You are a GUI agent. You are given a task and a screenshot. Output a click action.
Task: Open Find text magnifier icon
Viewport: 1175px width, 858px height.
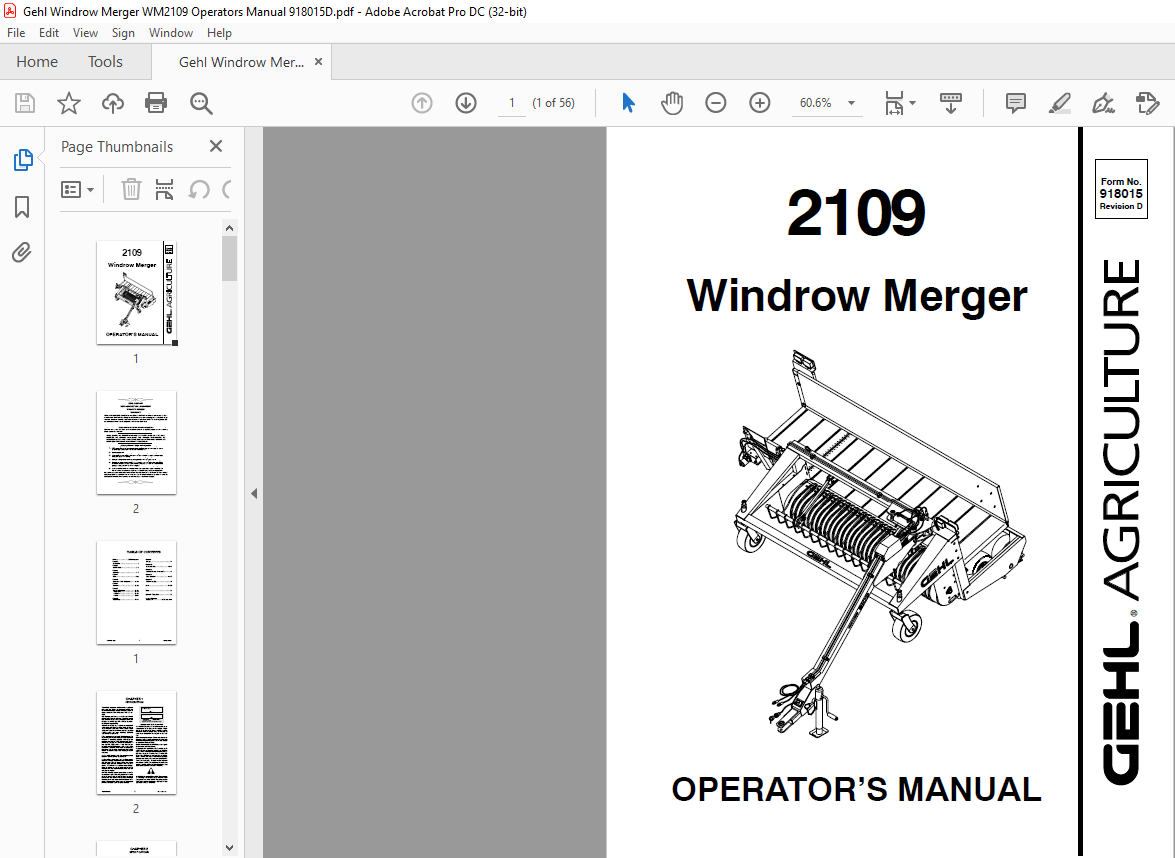(x=201, y=103)
